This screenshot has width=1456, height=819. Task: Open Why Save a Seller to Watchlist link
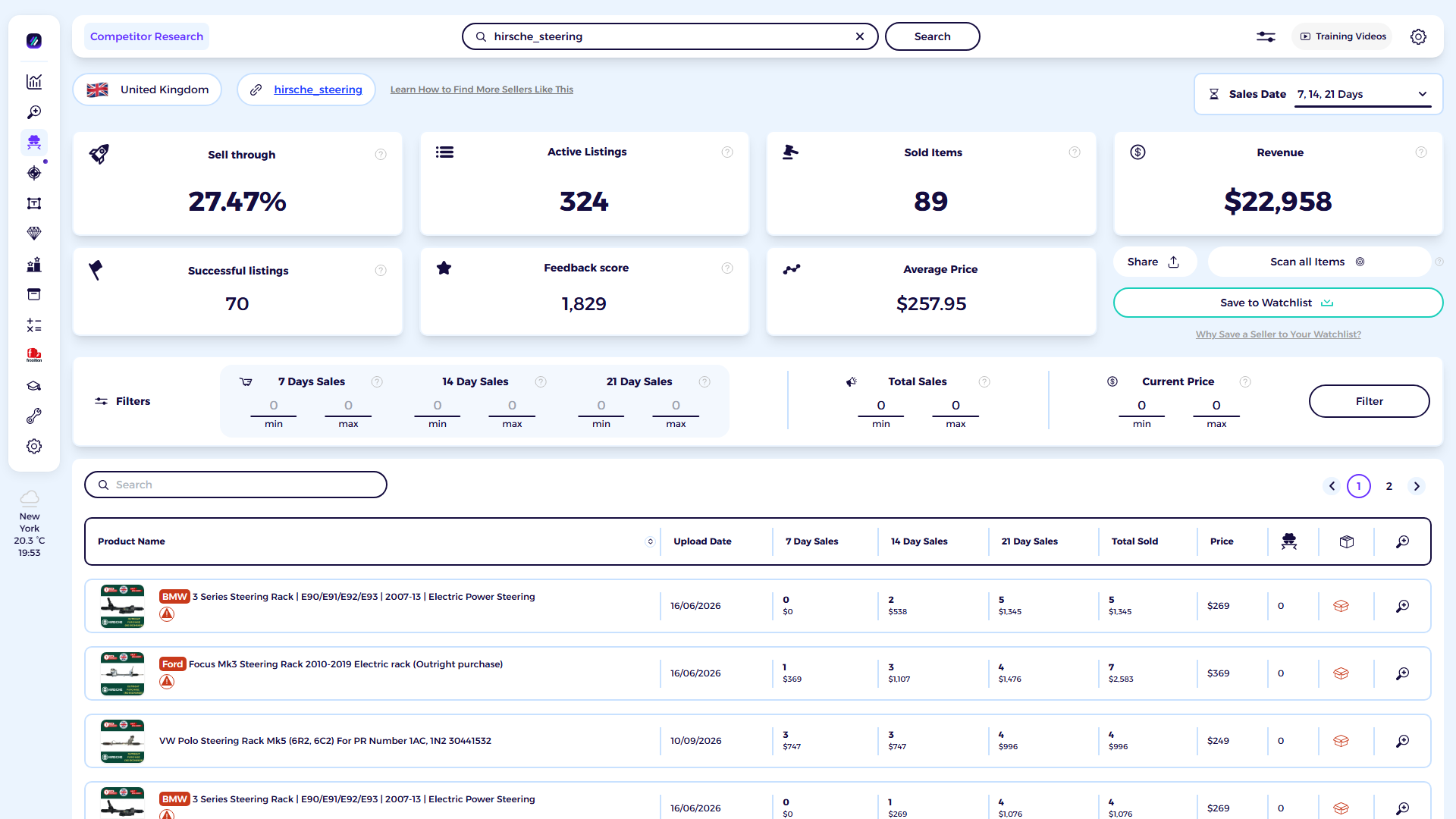coord(1278,334)
